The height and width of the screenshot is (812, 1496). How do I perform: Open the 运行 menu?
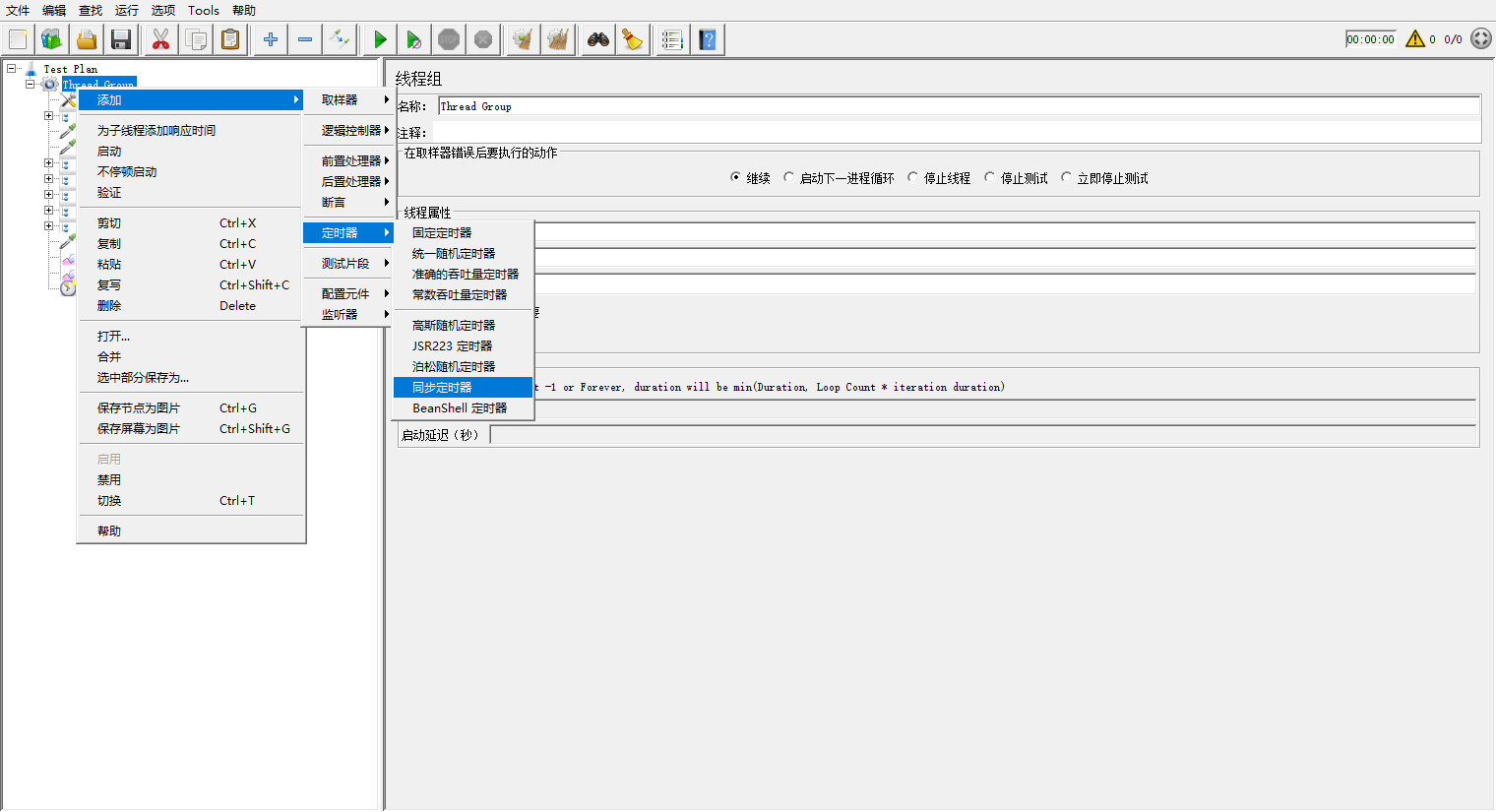pos(127,10)
